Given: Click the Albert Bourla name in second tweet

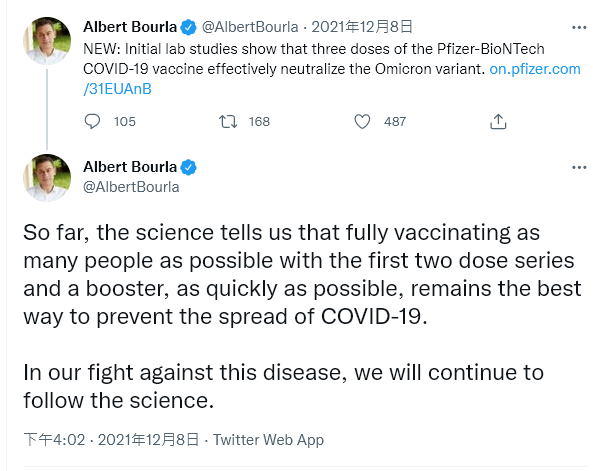Looking at the screenshot, I should [x=130, y=167].
